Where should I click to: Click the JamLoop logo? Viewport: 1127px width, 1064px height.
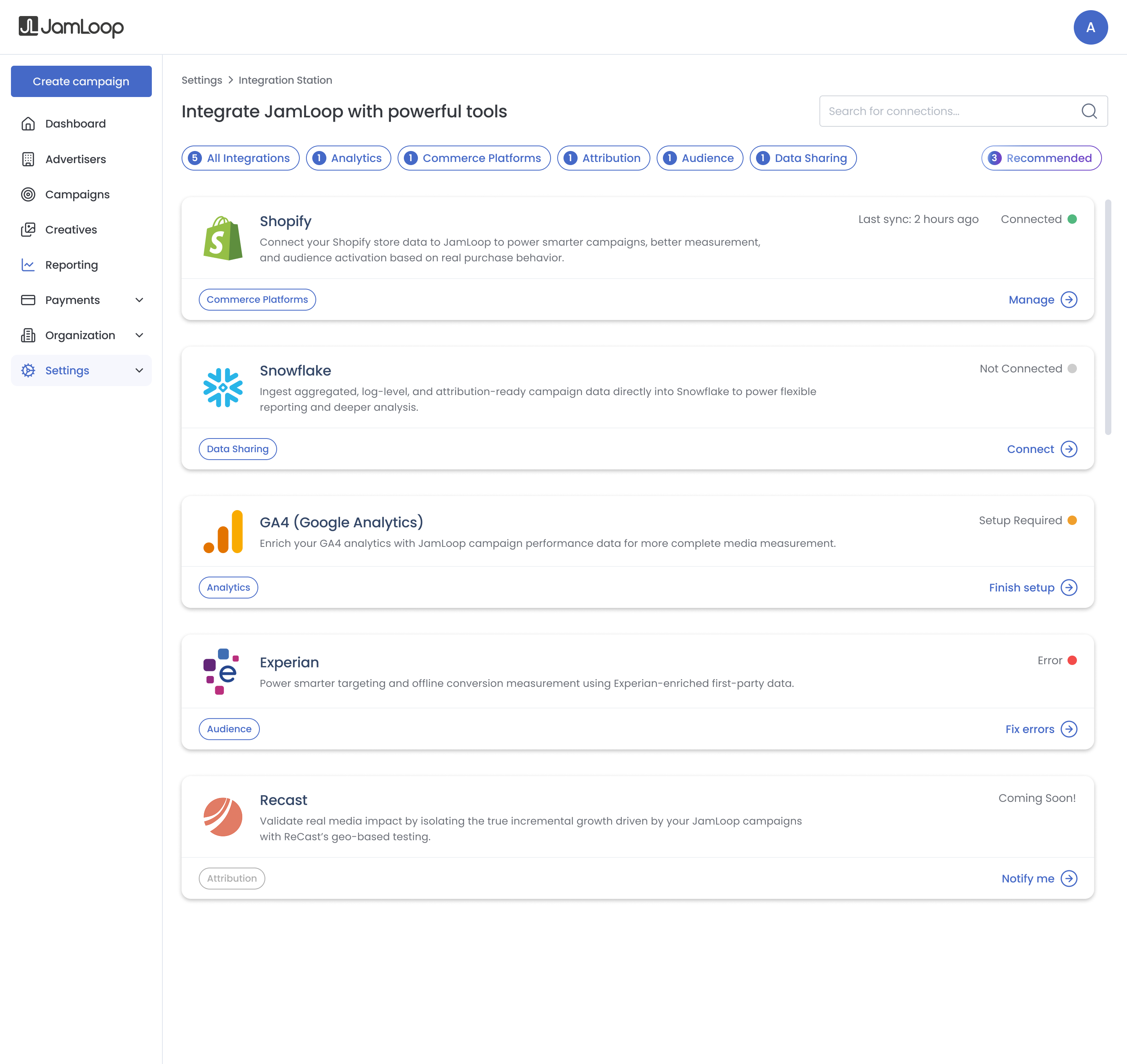tap(71, 27)
